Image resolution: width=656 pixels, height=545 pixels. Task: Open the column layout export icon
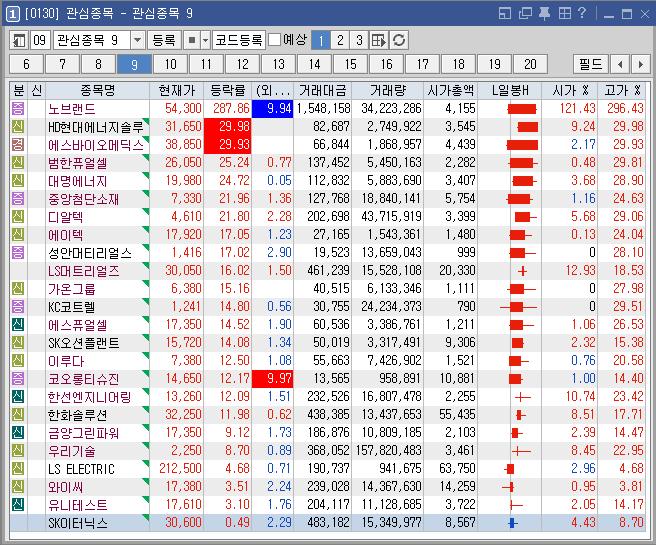click(379, 41)
